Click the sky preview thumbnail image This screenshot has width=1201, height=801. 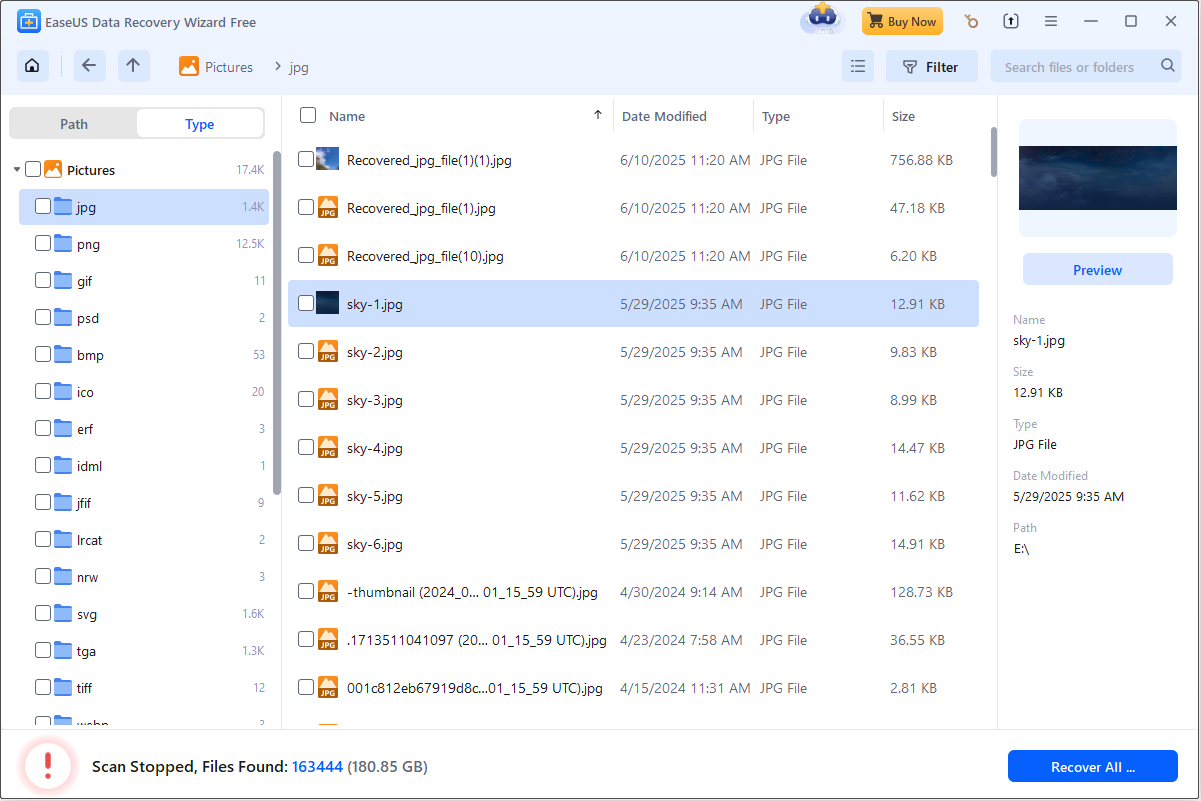click(1098, 178)
